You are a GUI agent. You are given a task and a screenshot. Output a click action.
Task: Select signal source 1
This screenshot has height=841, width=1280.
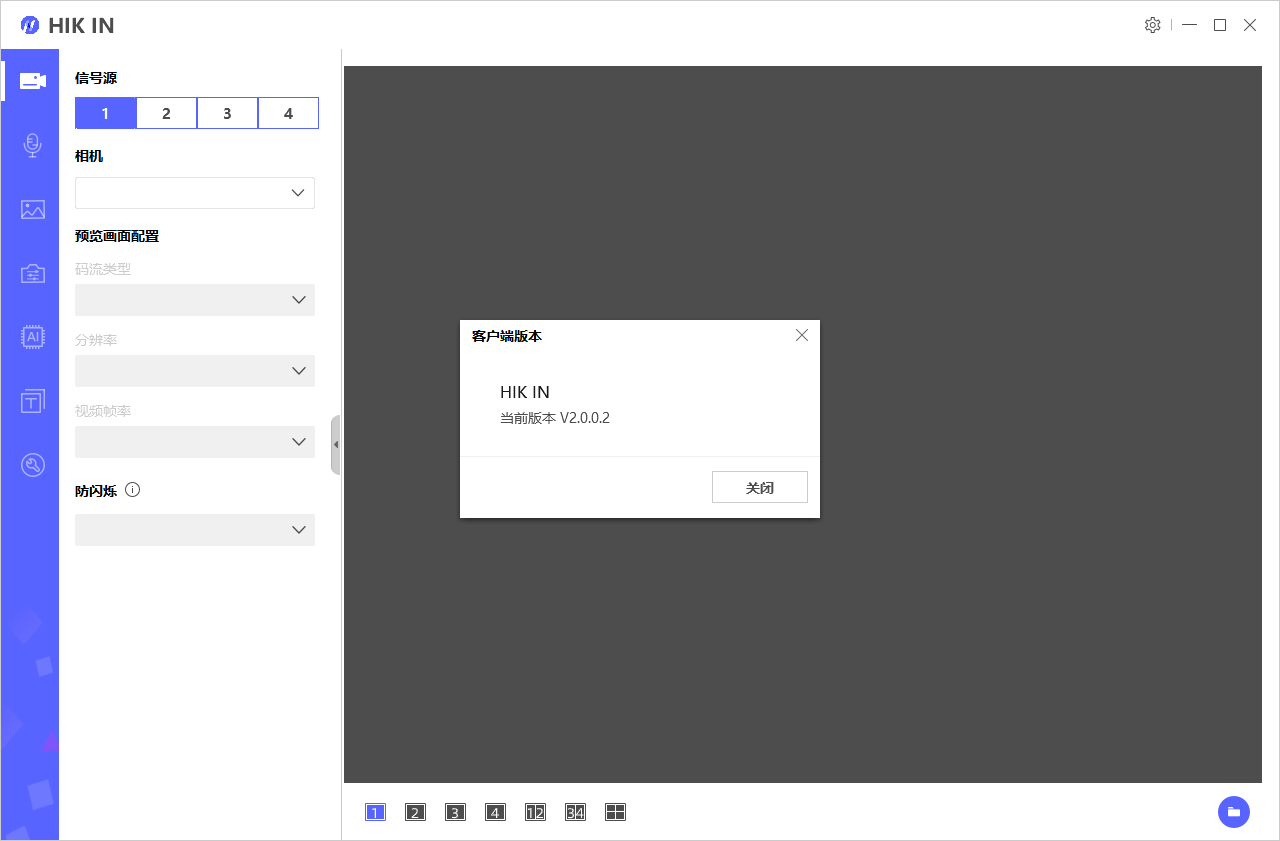click(x=105, y=113)
